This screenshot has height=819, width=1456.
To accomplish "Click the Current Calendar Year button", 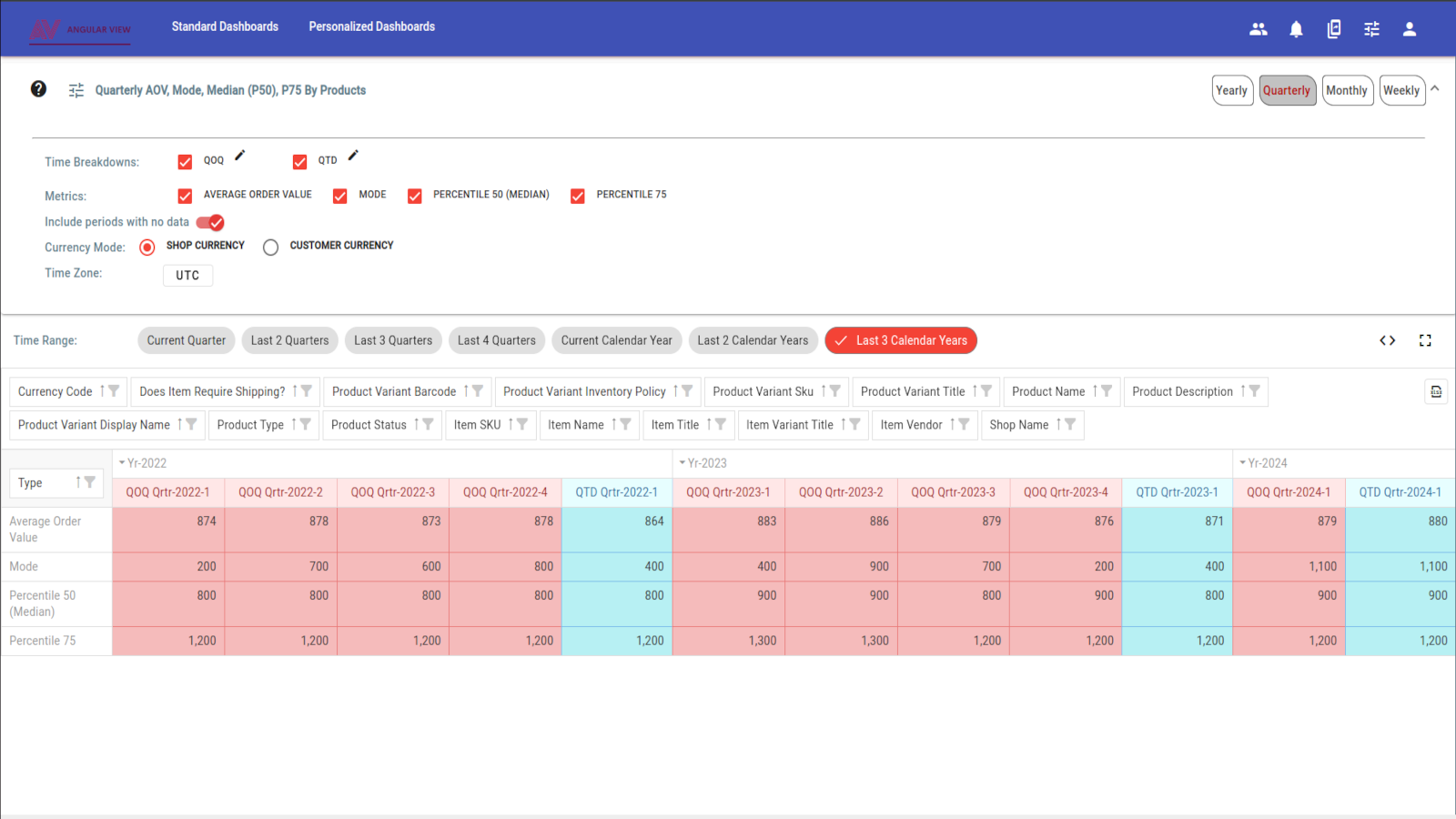I will click(616, 339).
